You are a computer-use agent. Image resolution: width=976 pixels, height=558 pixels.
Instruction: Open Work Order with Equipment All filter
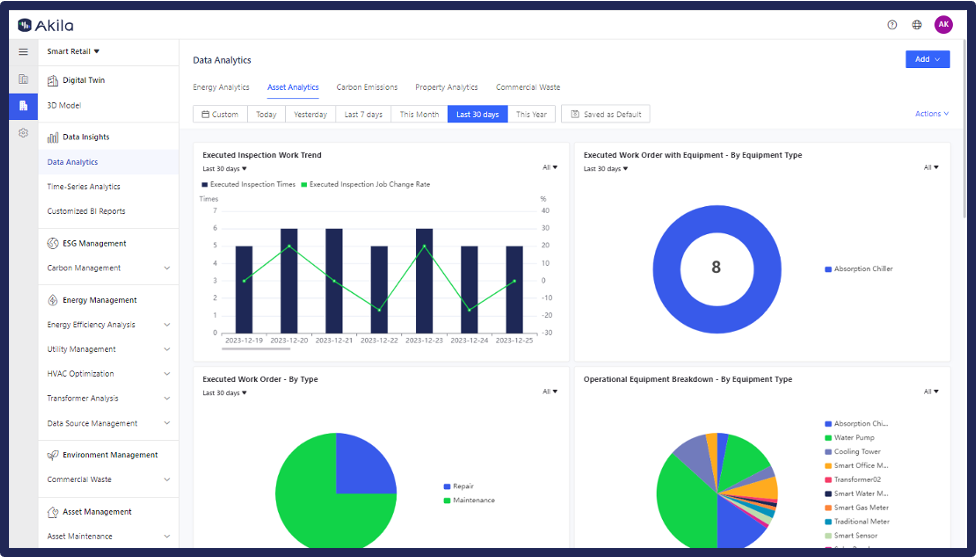[931, 168]
